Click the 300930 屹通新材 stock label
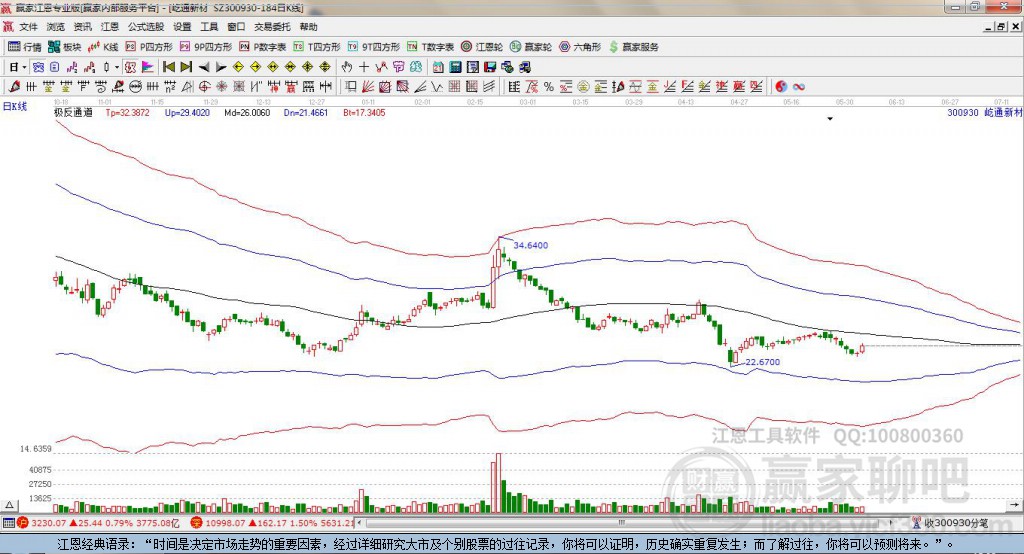Viewport: 1024px width, 554px height. point(985,112)
